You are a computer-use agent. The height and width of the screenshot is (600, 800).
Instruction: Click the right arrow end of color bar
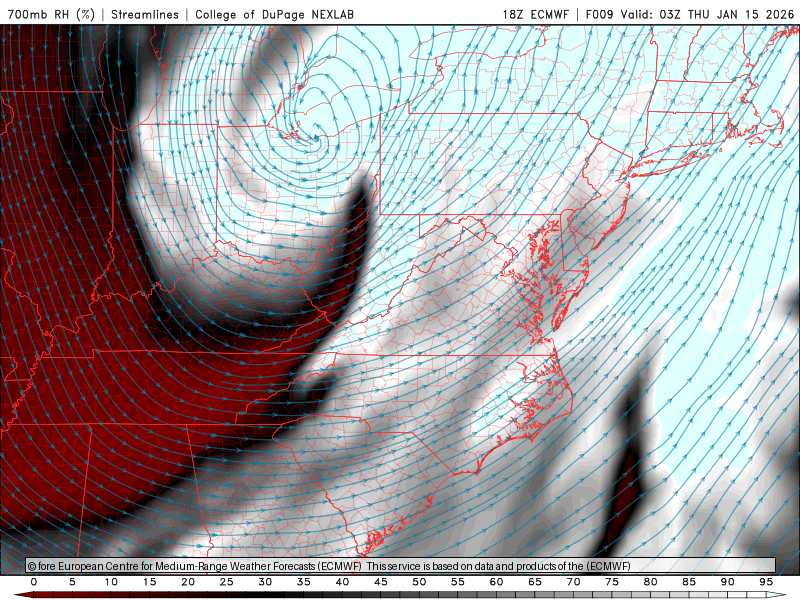(777, 595)
